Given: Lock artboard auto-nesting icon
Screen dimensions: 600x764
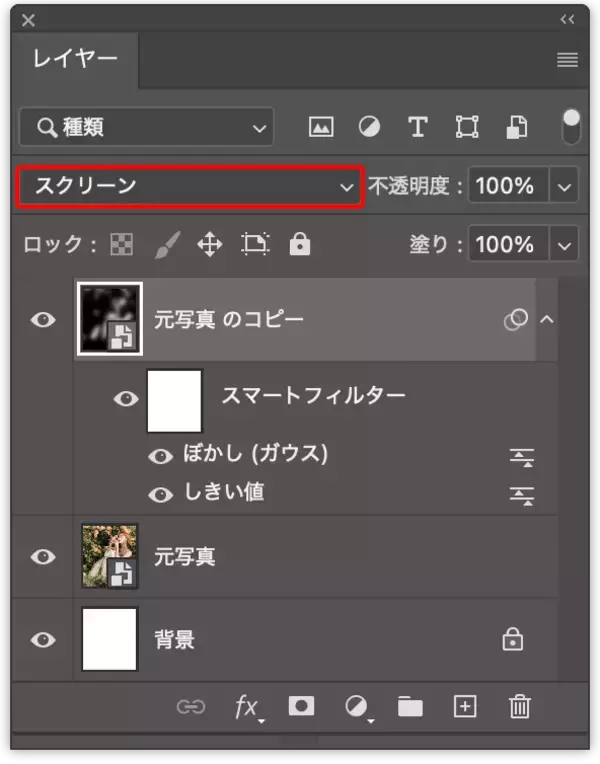Looking at the screenshot, I should [x=255, y=244].
